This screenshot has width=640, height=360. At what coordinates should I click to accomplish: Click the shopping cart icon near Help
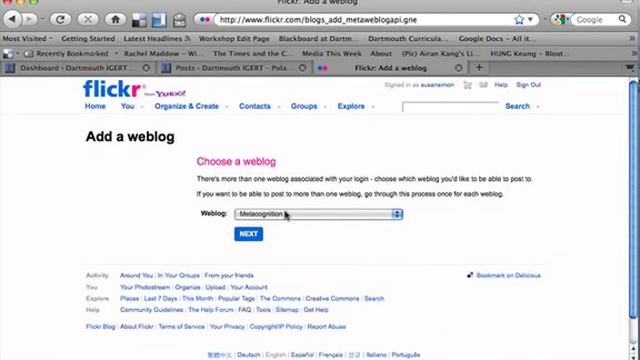(x=468, y=85)
